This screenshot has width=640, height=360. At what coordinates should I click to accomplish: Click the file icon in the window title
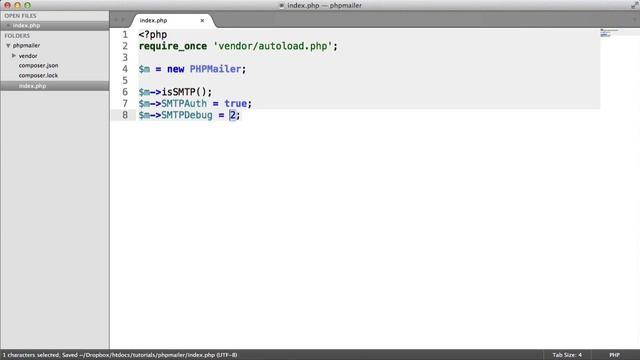281,5
